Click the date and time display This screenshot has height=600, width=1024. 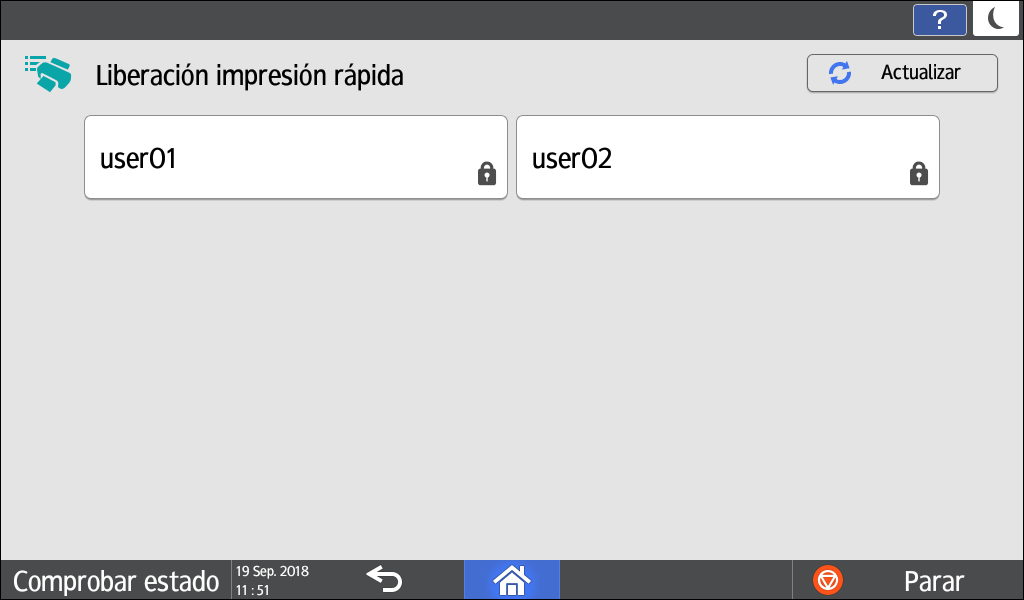click(272, 580)
